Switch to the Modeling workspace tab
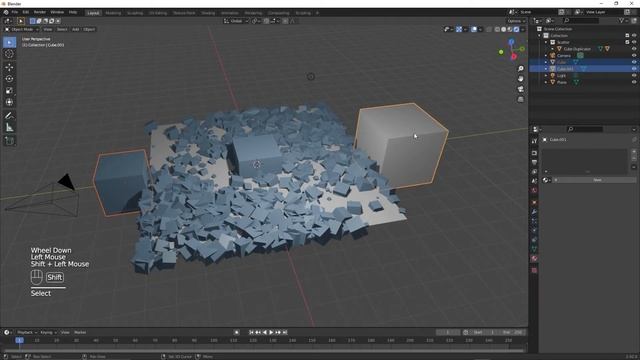 [x=113, y=13]
